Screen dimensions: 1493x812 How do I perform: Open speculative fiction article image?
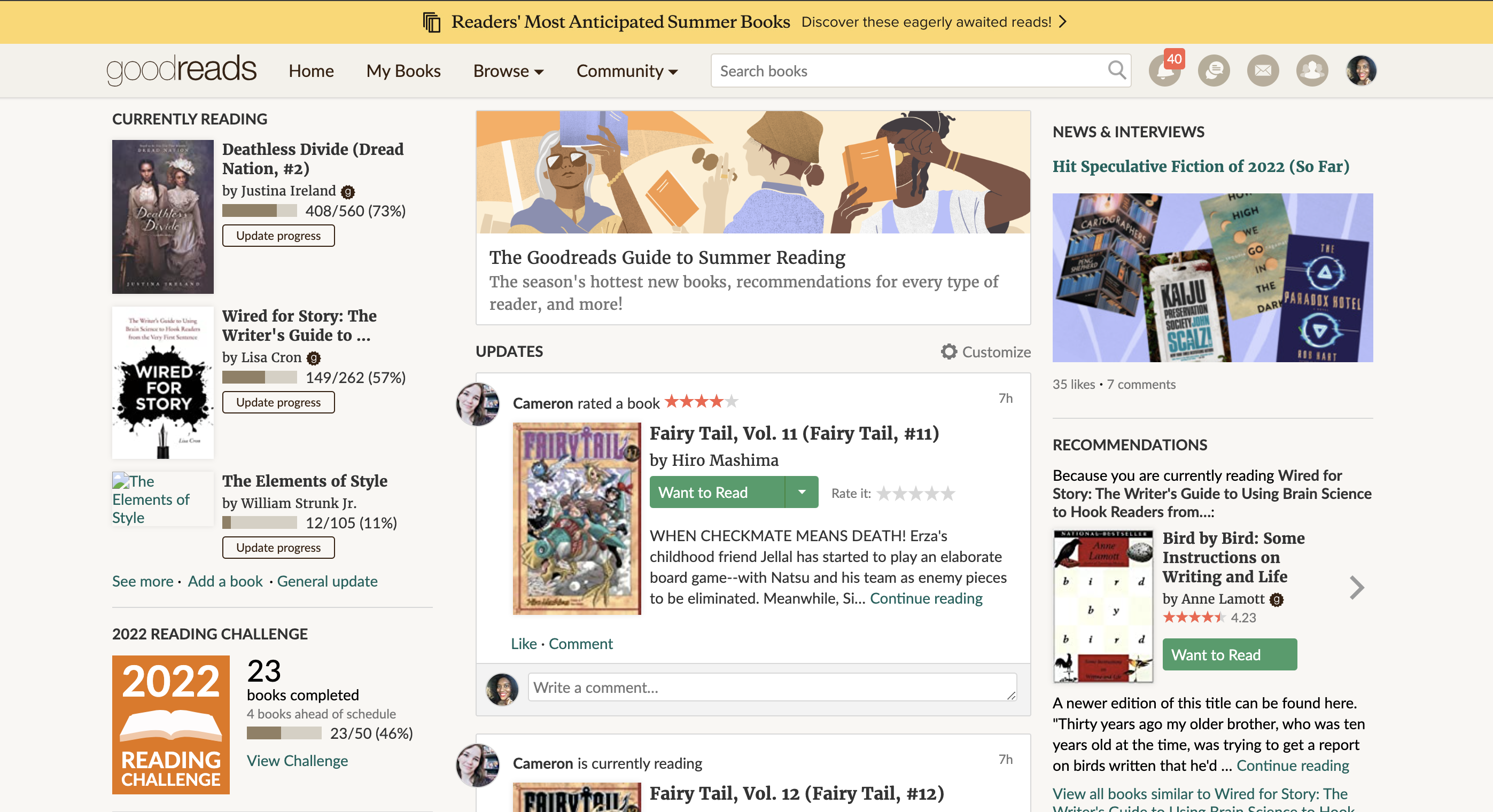[x=1212, y=278]
